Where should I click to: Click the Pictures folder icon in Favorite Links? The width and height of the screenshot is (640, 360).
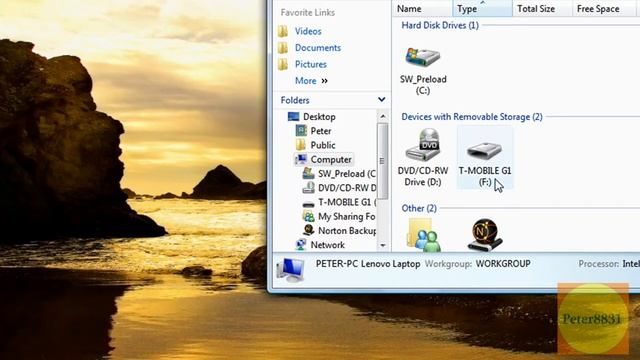pyautogui.click(x=283, y=64)
